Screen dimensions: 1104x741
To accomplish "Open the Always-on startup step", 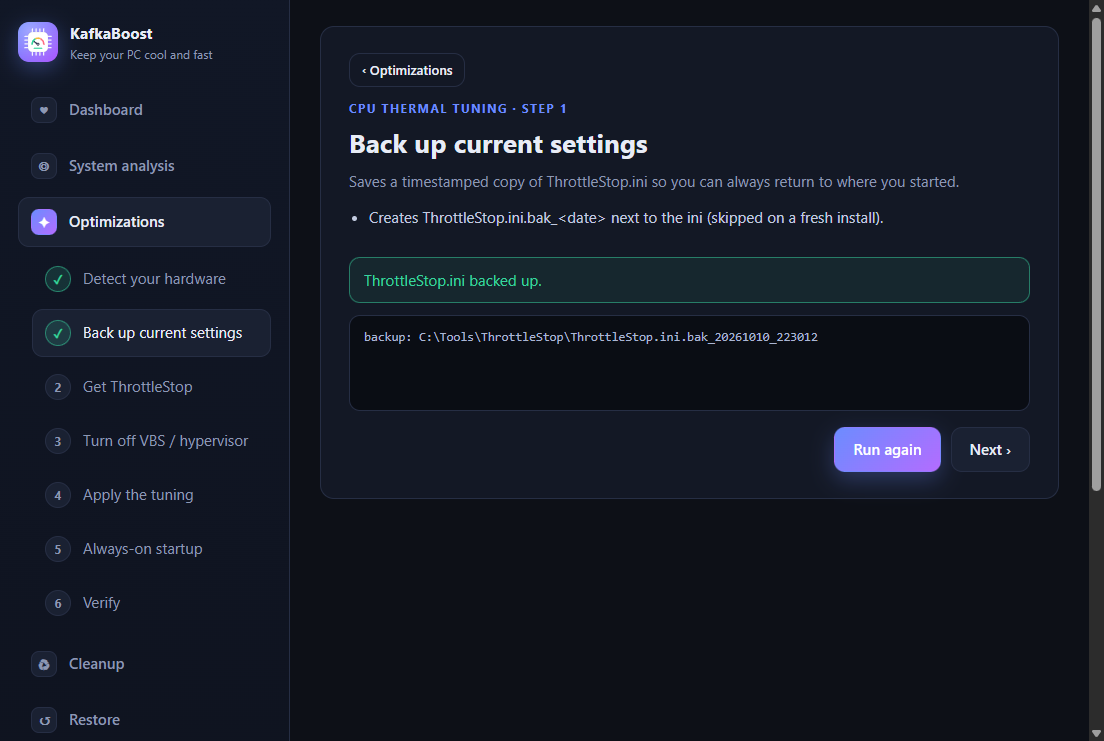I will tap(151, 549).
